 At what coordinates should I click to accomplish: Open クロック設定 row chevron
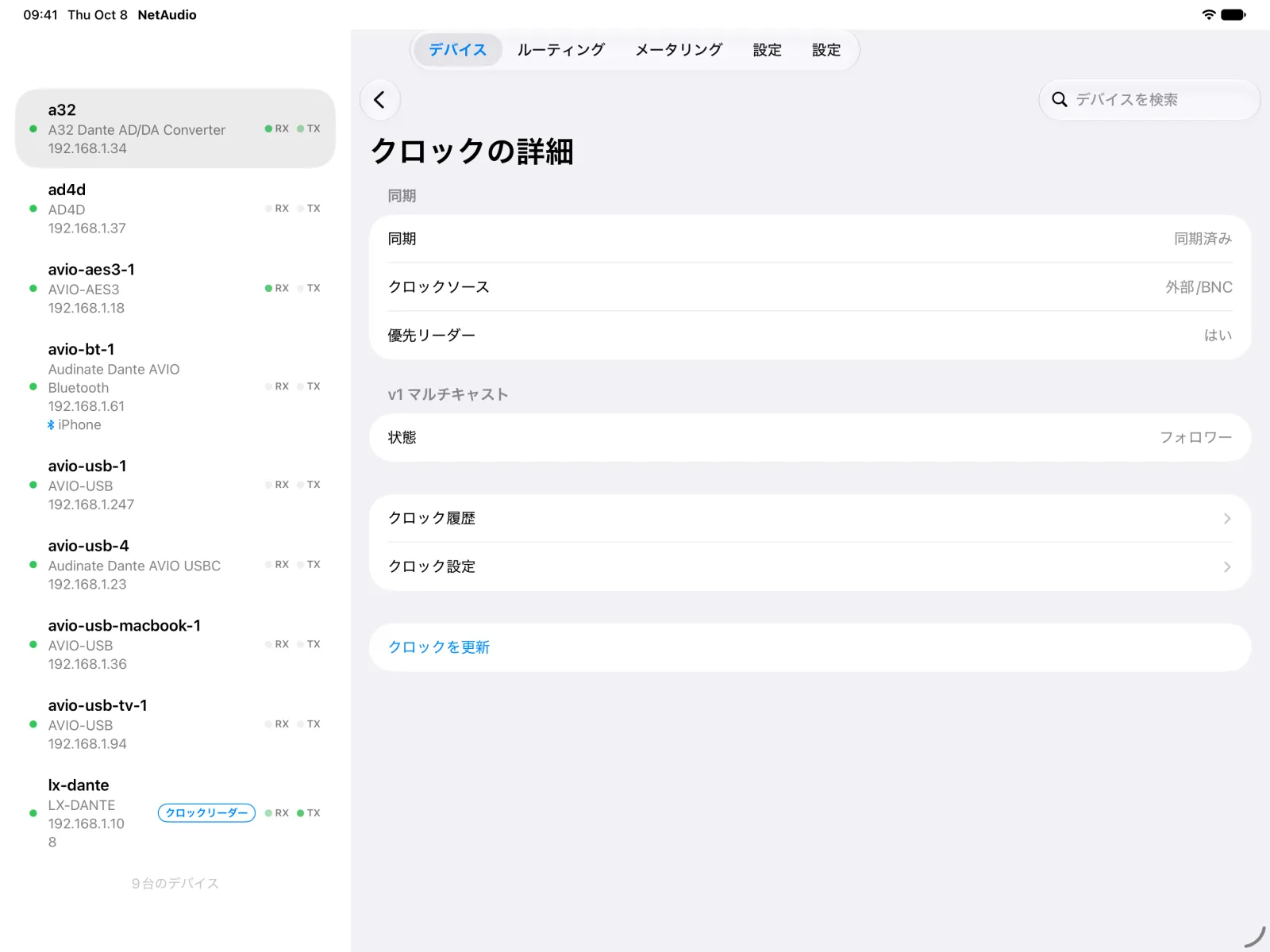(x=1227, y=567)
